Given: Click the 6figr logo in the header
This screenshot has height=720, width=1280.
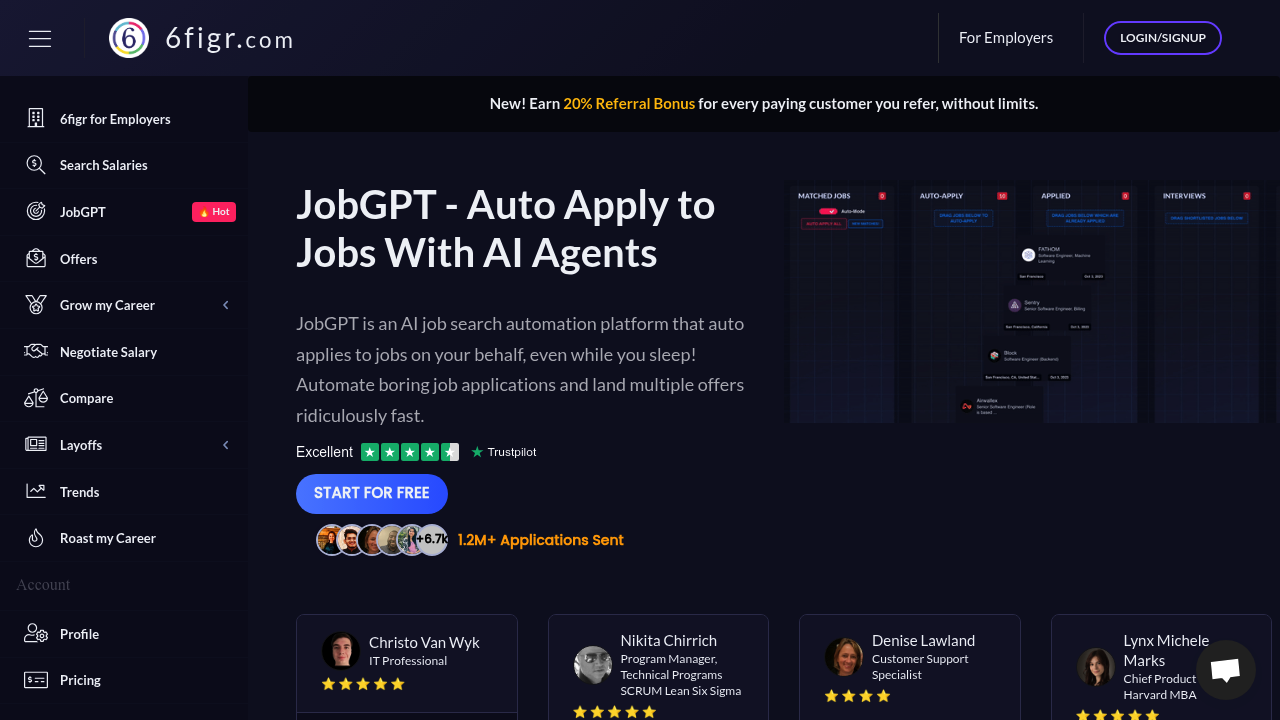Looking at the screenshot, I should click(x=128, y=38).
